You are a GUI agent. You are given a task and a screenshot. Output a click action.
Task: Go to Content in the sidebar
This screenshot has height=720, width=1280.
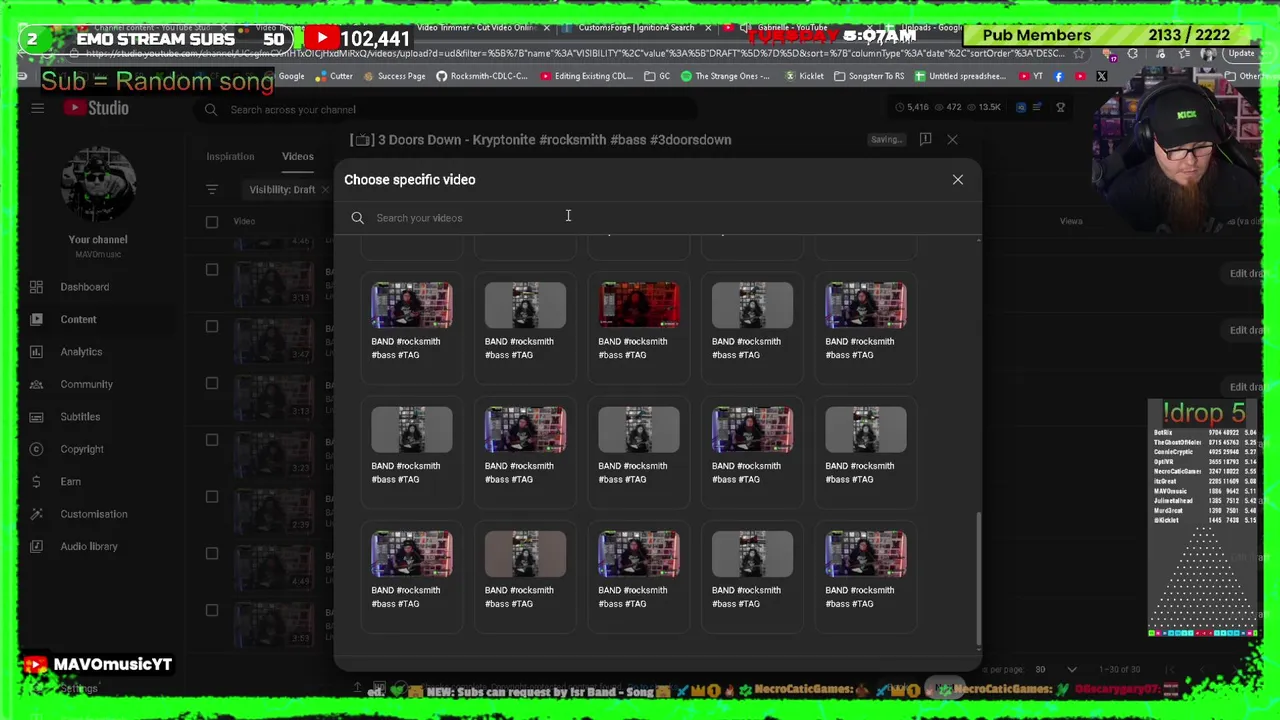point(78,319)
